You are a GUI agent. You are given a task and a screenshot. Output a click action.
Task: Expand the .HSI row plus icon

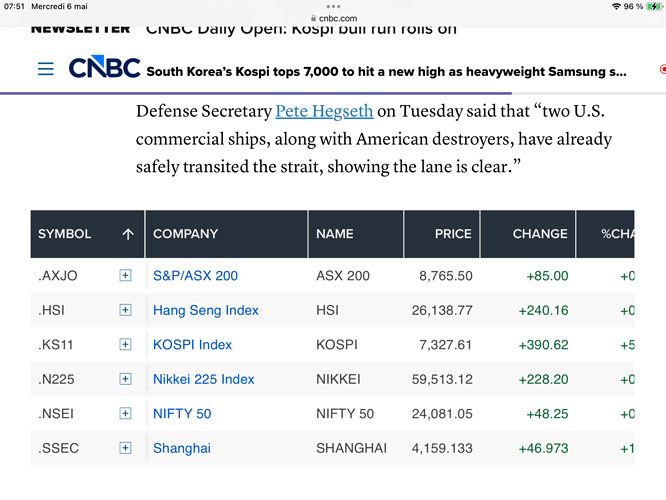click(125, 310)
